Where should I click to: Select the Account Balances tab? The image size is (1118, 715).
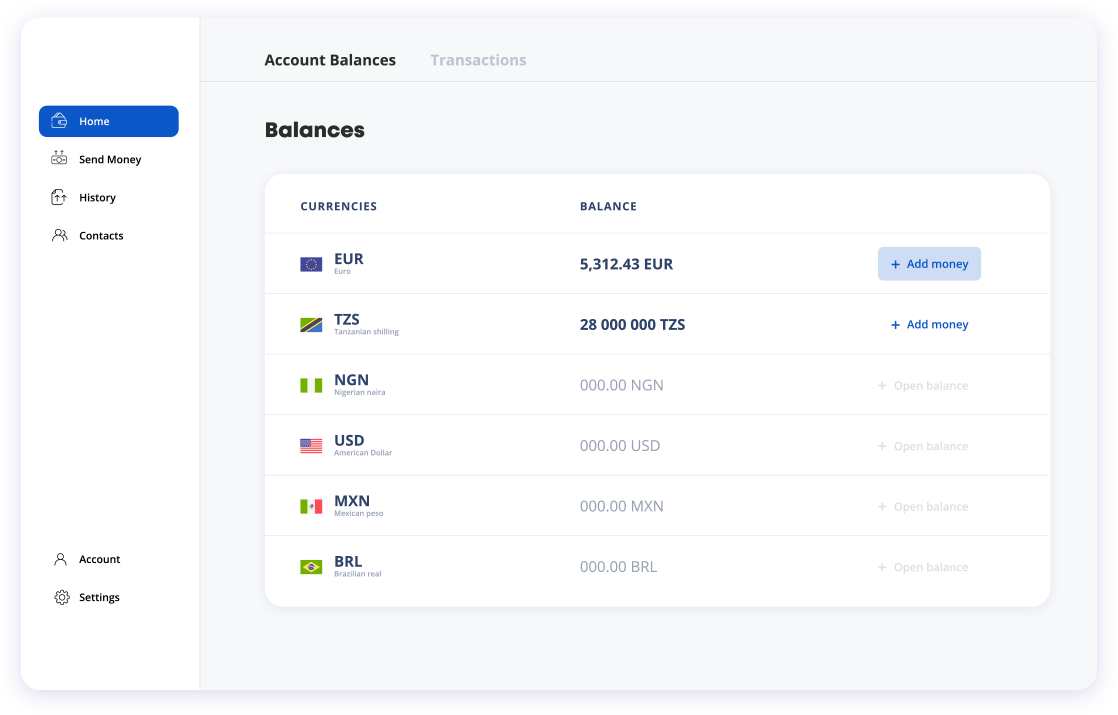point(330,60)
